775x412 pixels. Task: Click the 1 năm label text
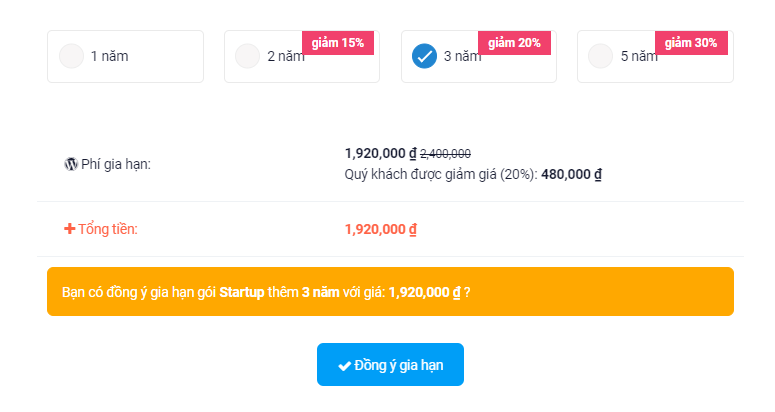click(x=110, y=56)
